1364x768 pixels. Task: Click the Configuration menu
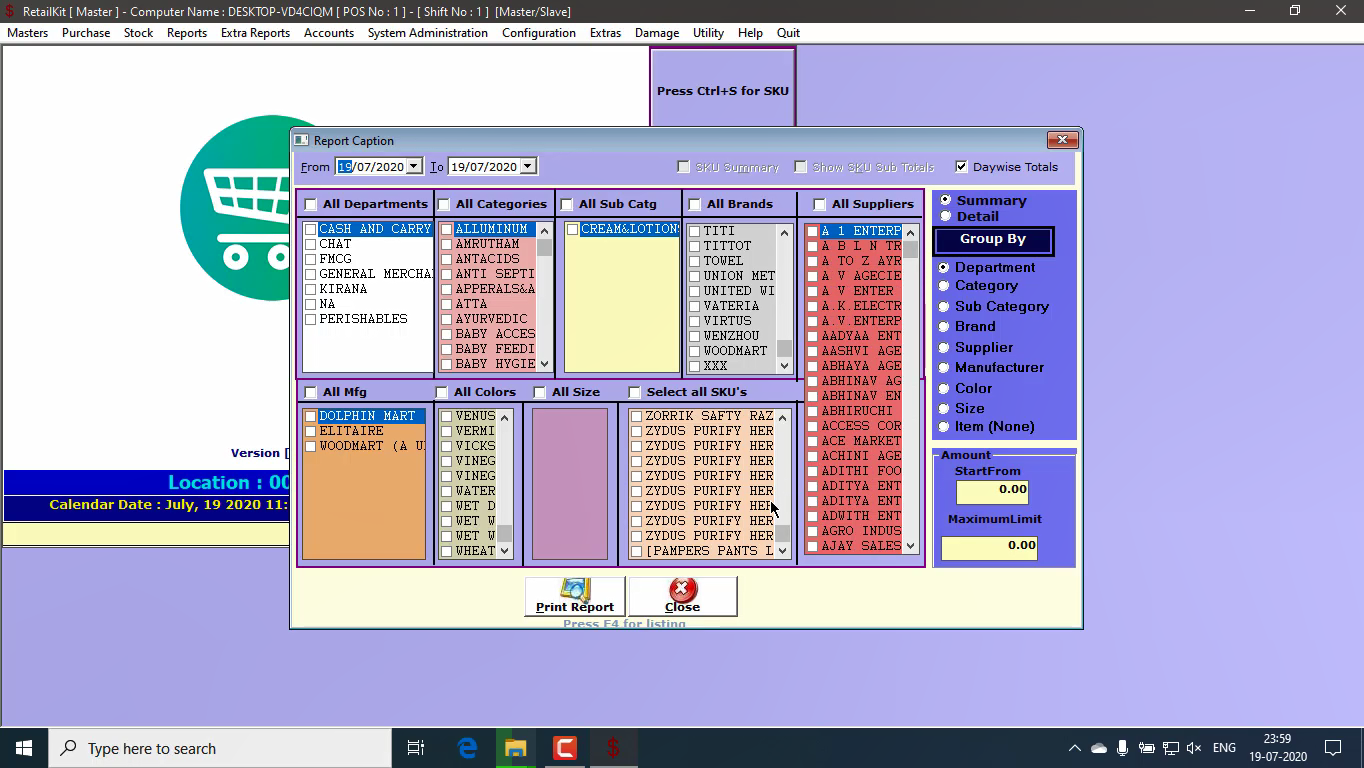click(539, 33)
